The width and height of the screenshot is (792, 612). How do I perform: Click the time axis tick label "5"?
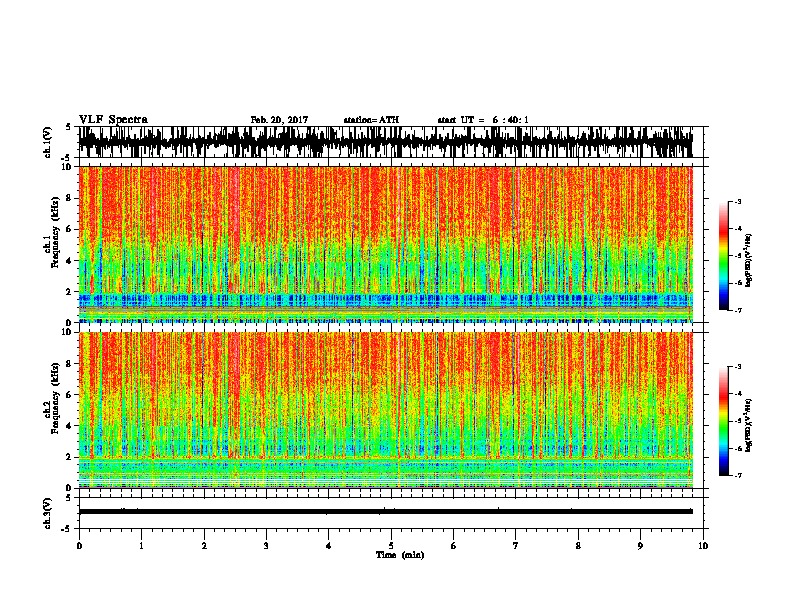pyautogui.click(x=391, y=546)
